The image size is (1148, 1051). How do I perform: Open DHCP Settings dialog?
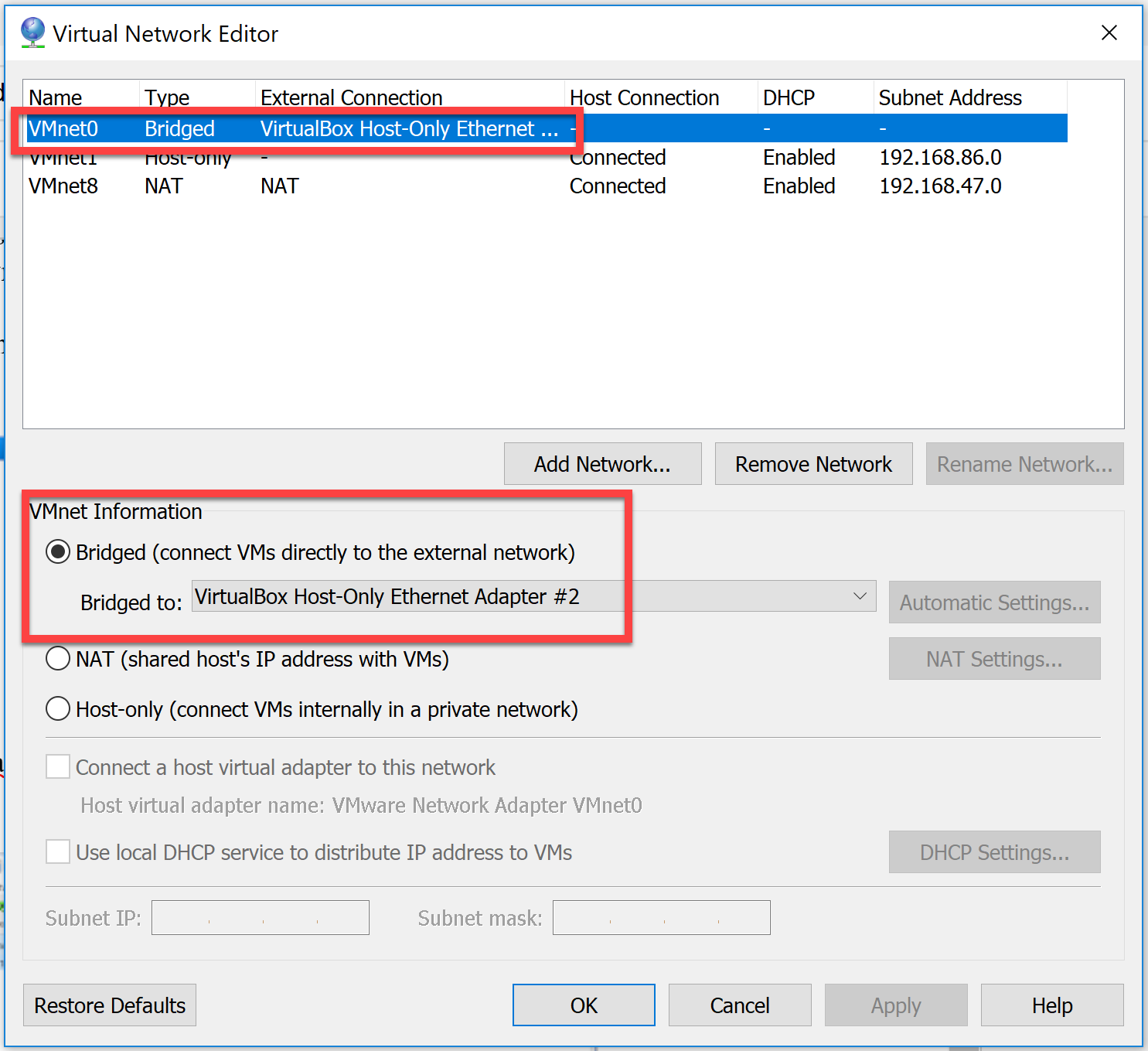tap(994, 851)
